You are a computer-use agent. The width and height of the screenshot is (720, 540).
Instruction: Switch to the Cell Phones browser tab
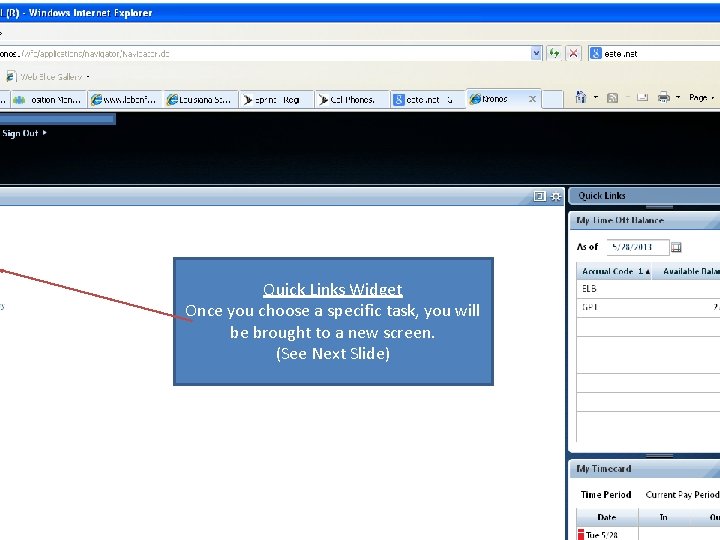[352, 100]
